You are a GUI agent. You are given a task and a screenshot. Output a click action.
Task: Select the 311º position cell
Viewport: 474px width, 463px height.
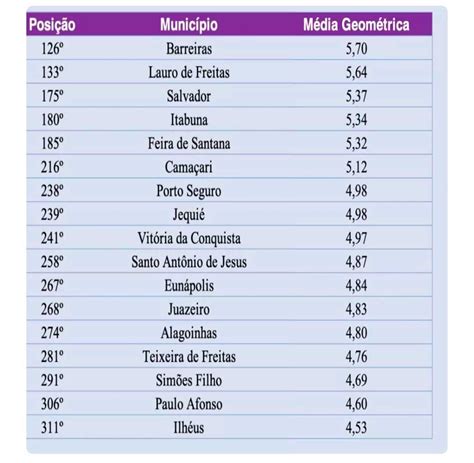tap(52, 428)
